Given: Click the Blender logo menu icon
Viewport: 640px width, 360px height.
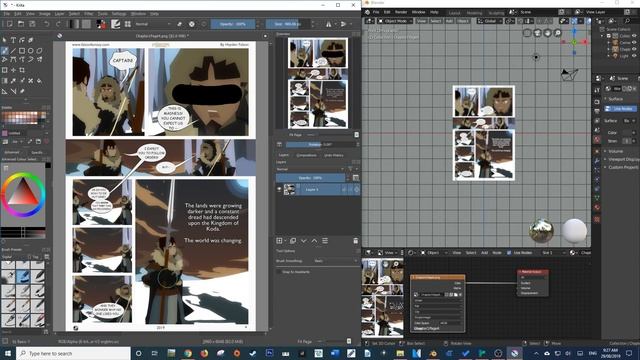Looking at the screenshot, I should (367, 12).
